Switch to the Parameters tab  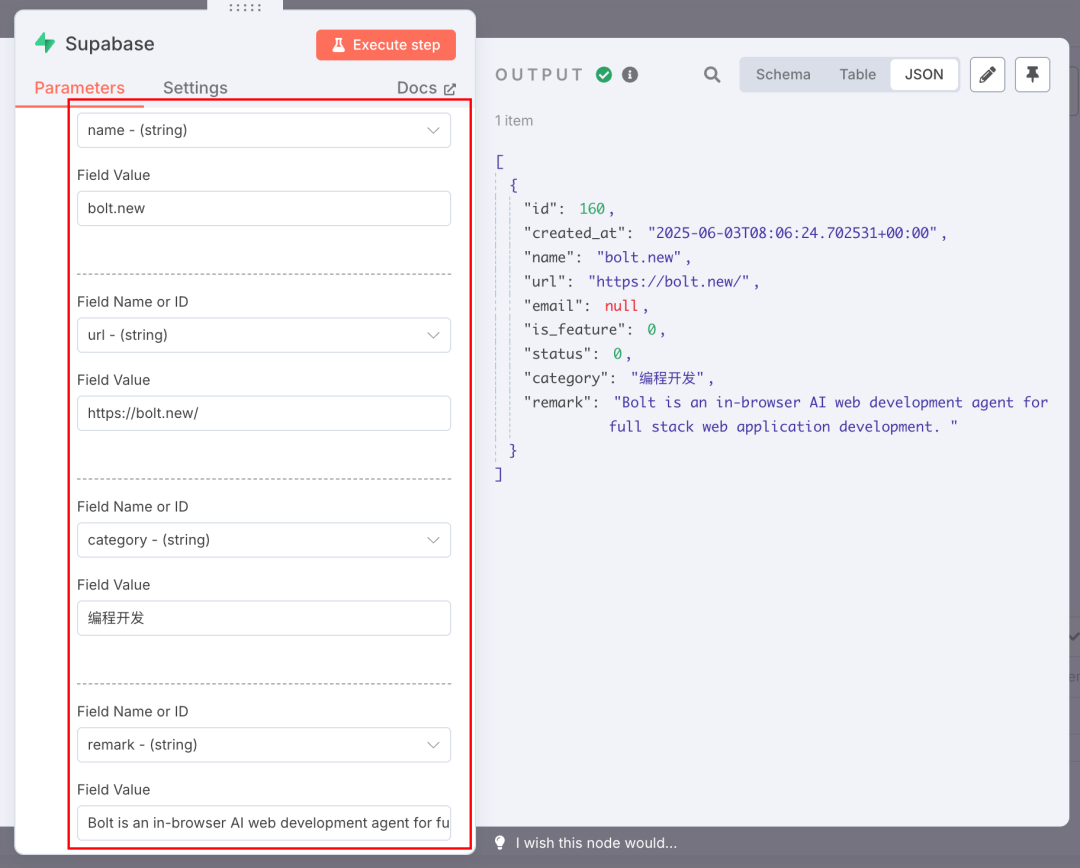coord(79,88)
